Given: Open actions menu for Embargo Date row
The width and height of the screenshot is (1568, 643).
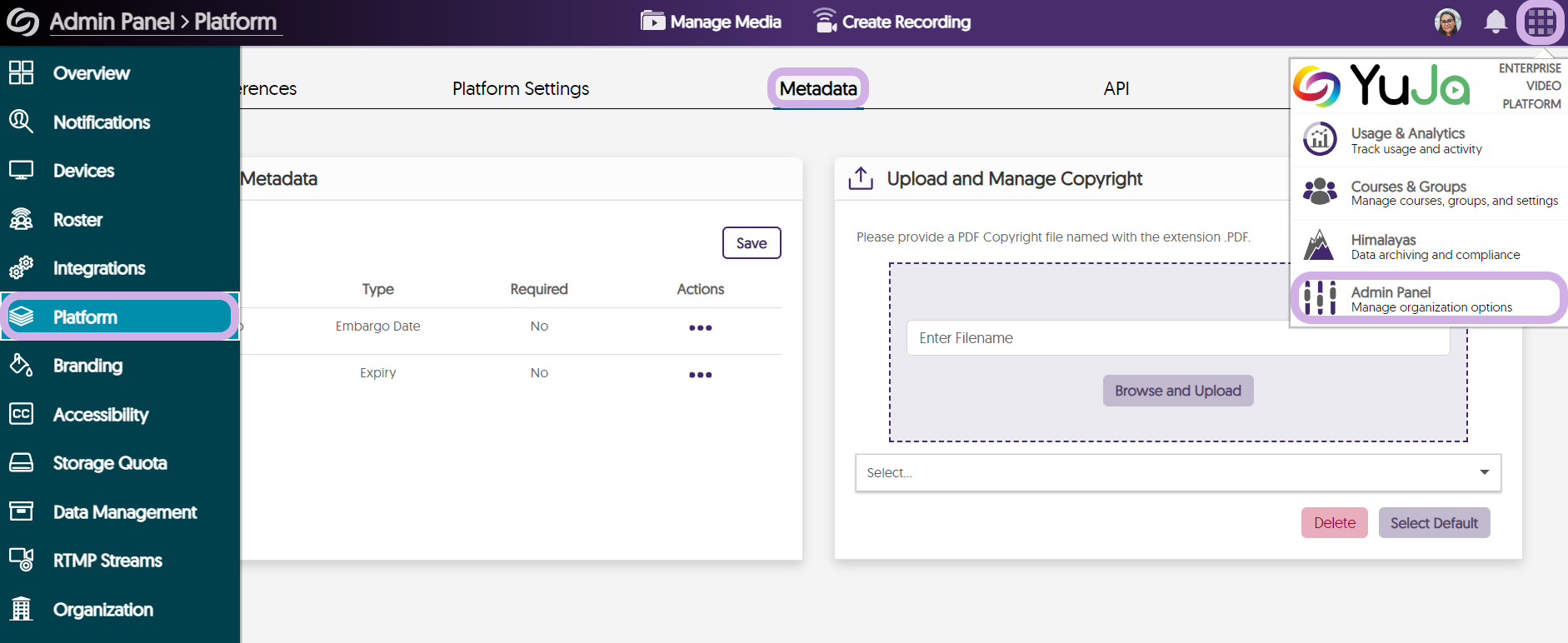Looking at the screenshot, I should click(700, 327).
